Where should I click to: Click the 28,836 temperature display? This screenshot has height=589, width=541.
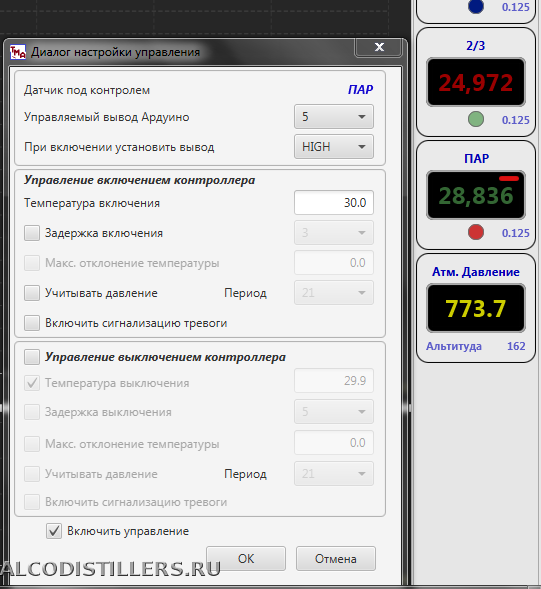coord(476,195)
